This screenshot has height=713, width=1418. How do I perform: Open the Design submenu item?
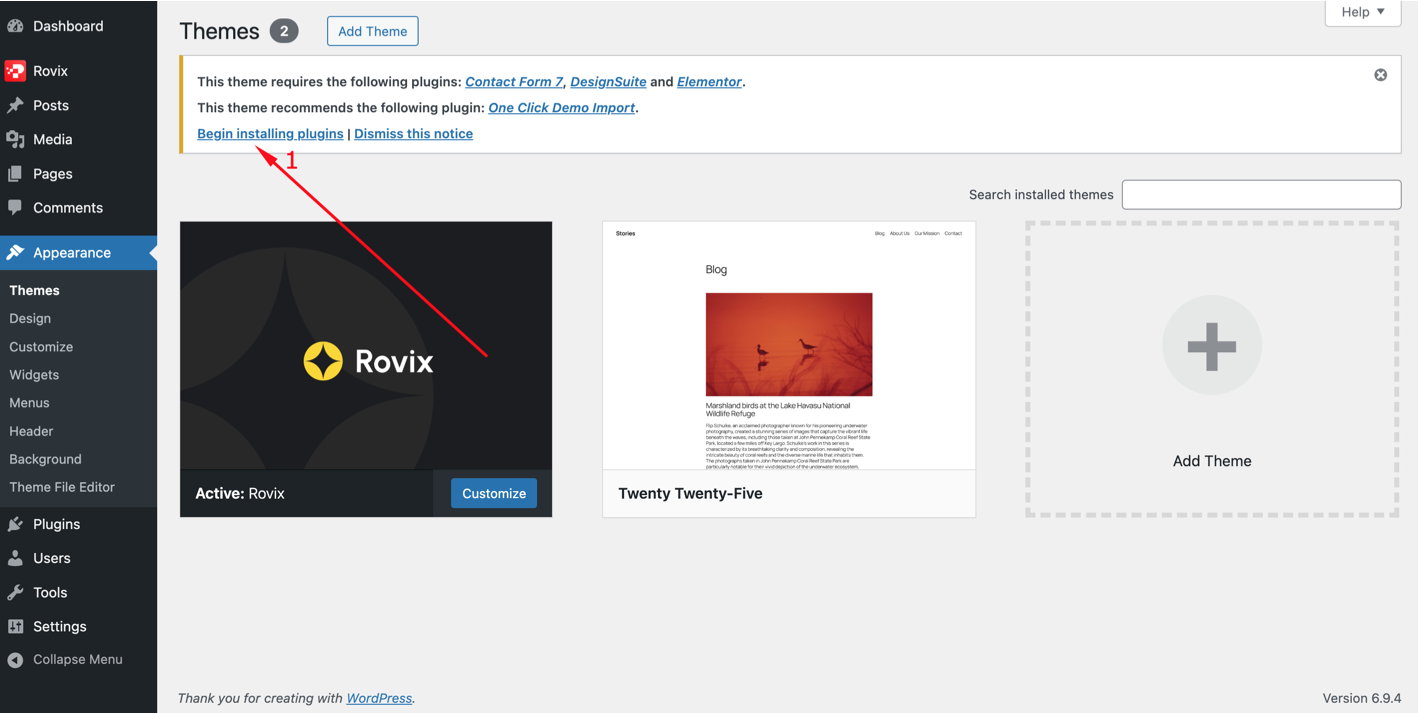click(x=30, y=318)
